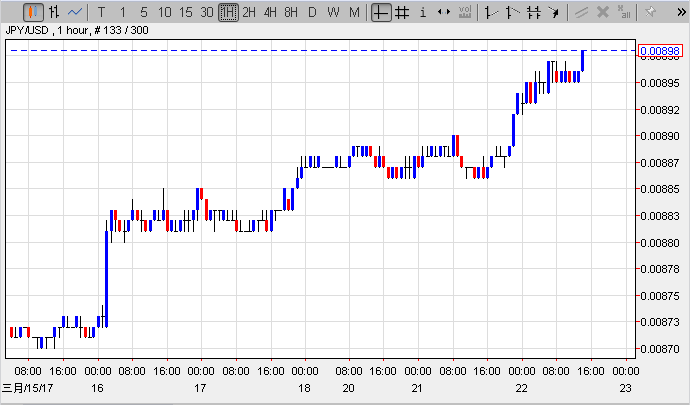Click the 三月/15/17 date label

27,388
